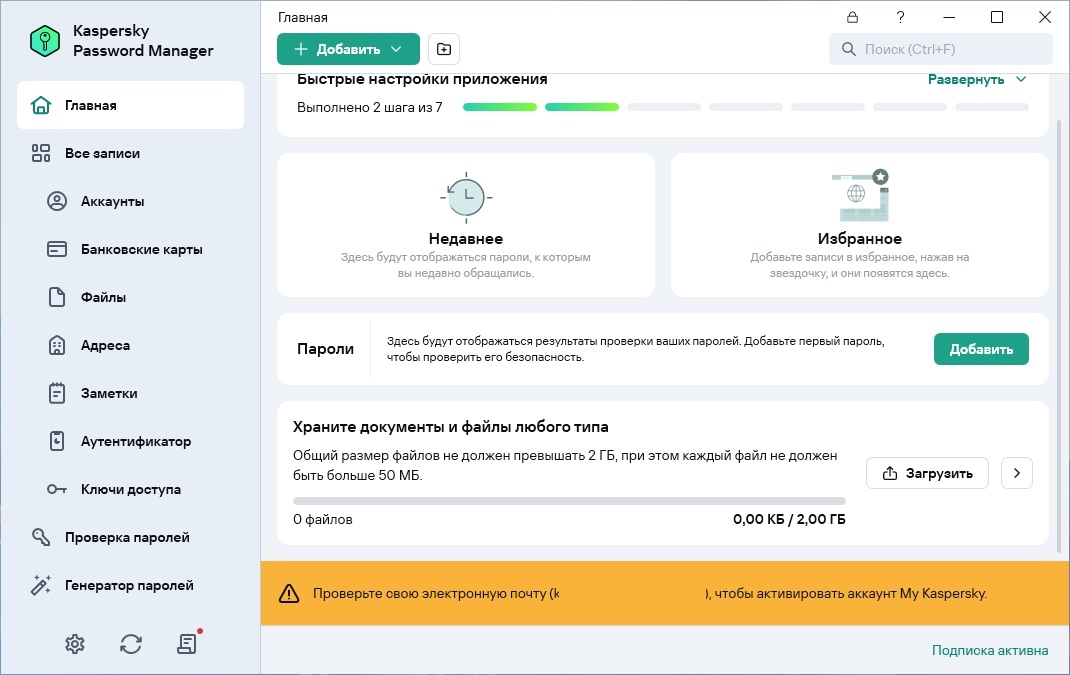Click the Загрузить upload button
This screenshot has width=1070, height=675.
[x=927, y=473]
